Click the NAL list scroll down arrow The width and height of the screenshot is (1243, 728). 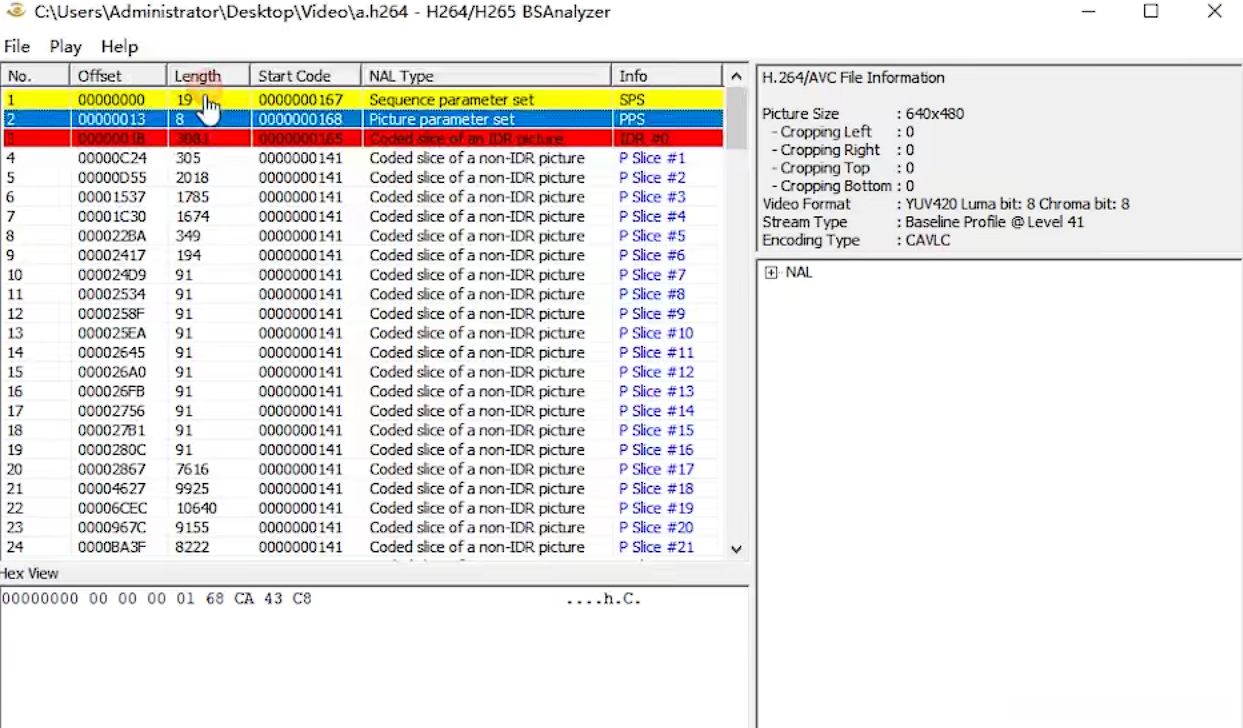[737, 548]
